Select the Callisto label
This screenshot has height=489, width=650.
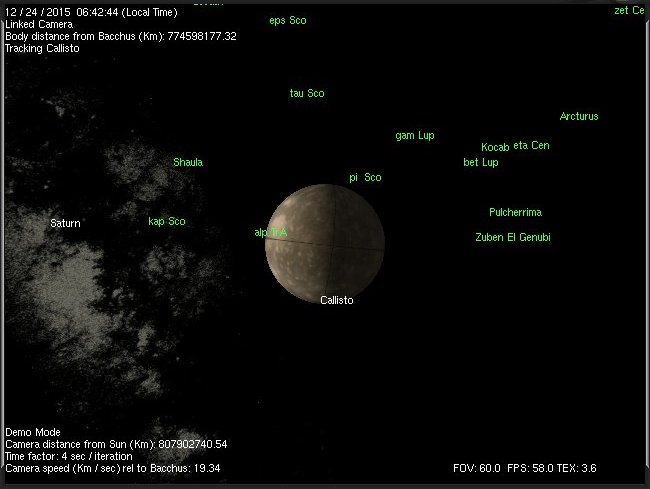(x=337, y=300)
